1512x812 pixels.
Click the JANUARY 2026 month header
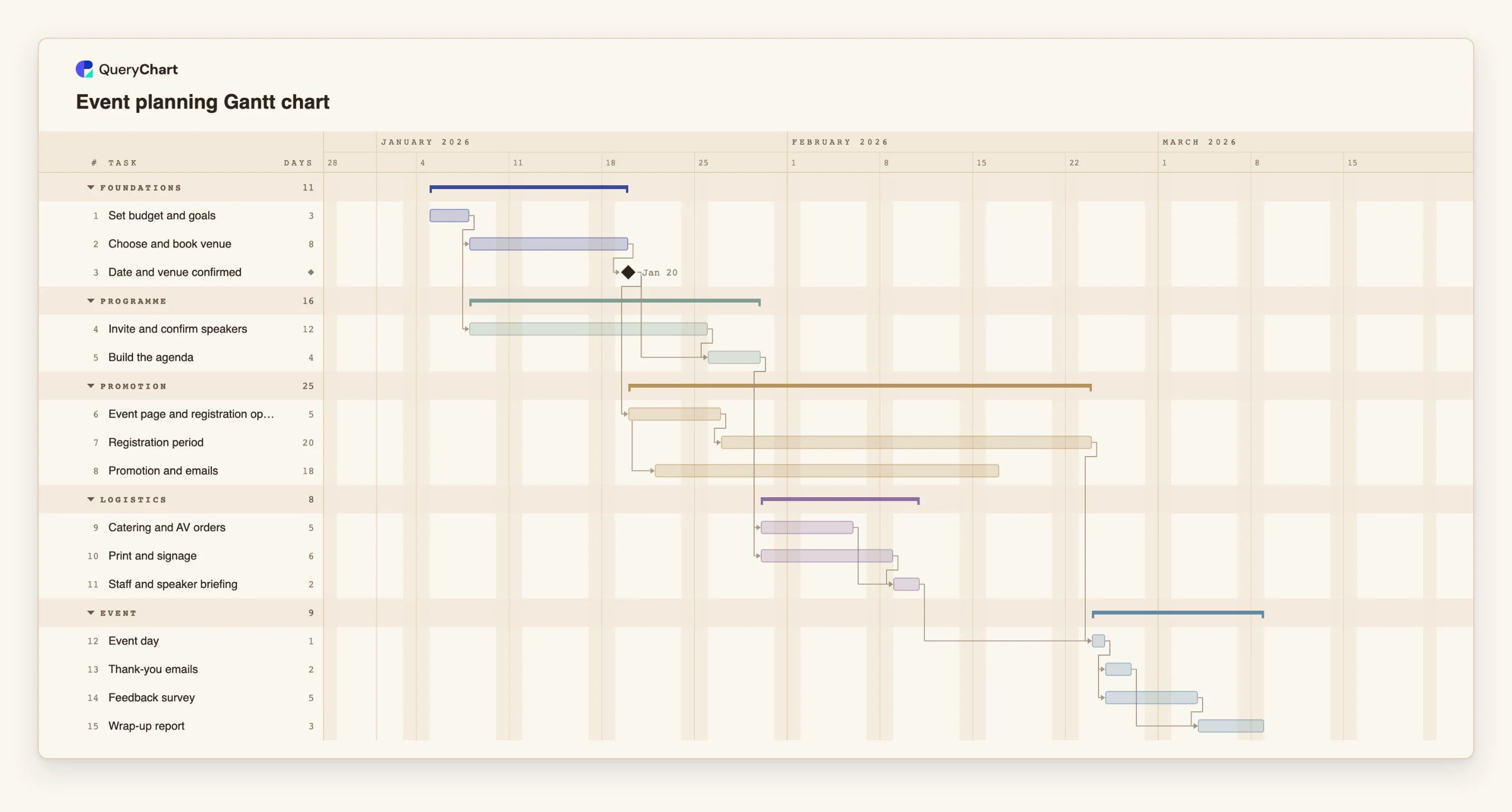[x=426, y=142]
